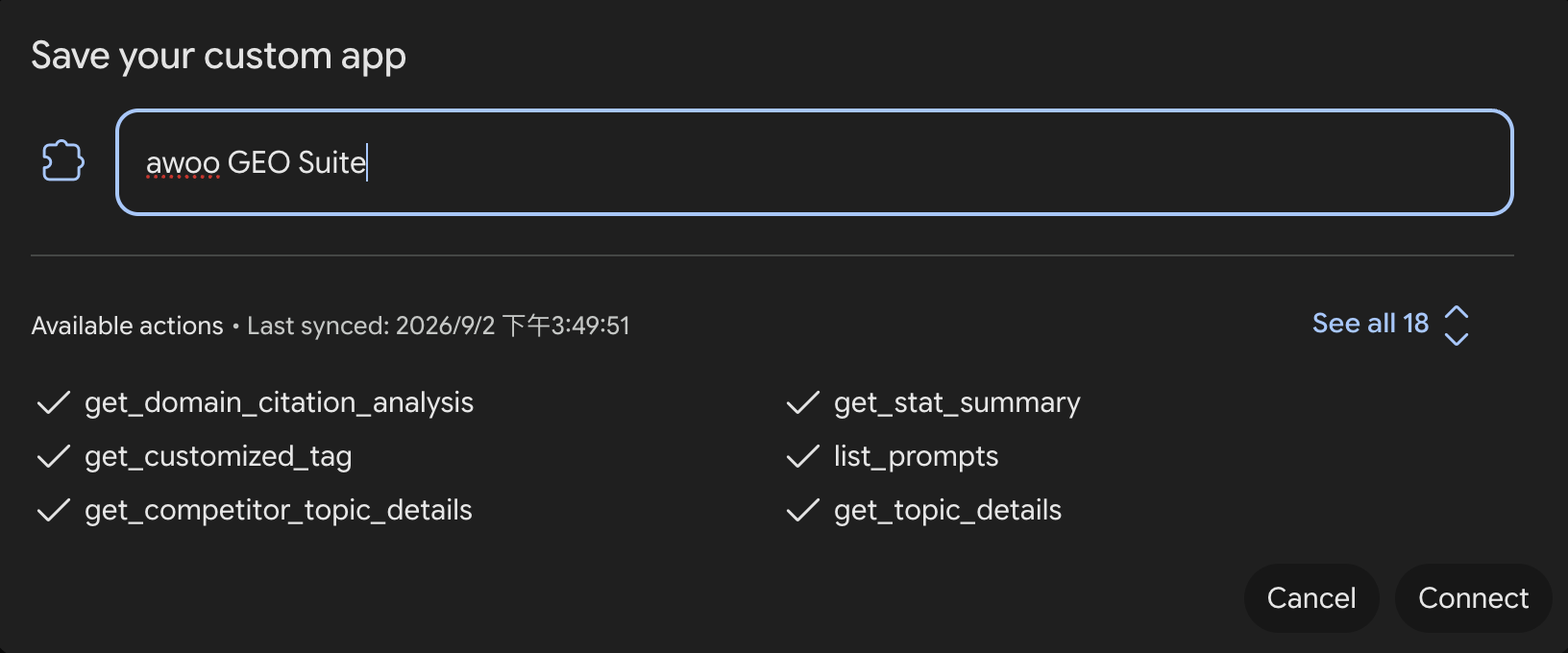Select the get_topic_details action label
This screenshot has height=653, width=1568.
coord(947,511)
